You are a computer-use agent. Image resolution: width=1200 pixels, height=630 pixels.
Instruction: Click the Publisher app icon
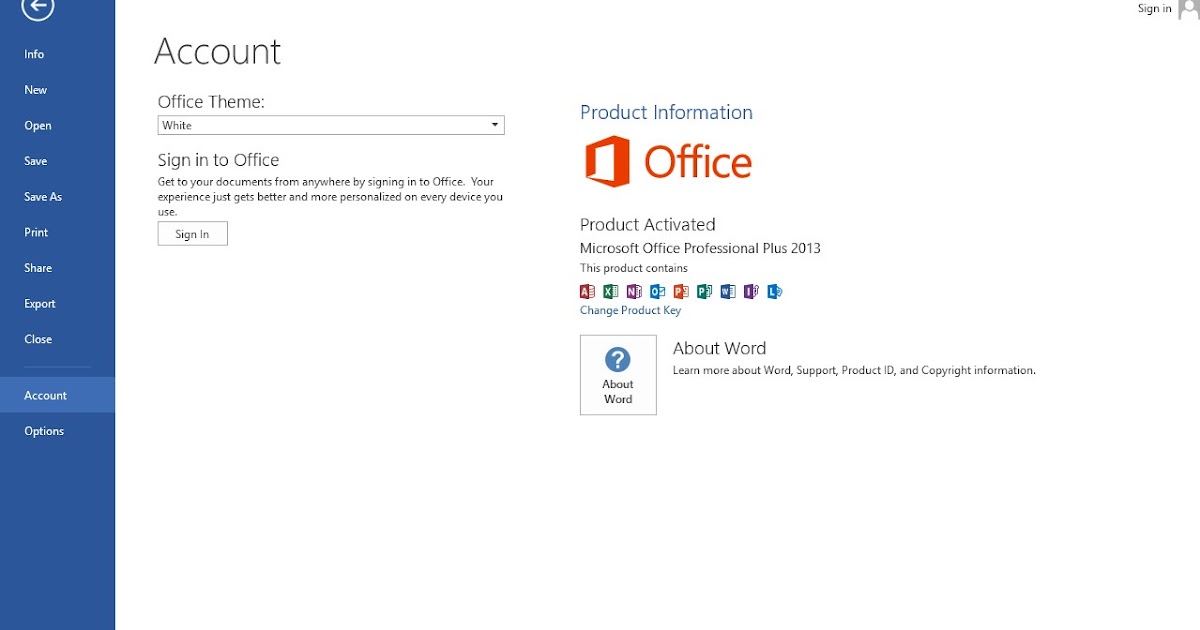704,292
